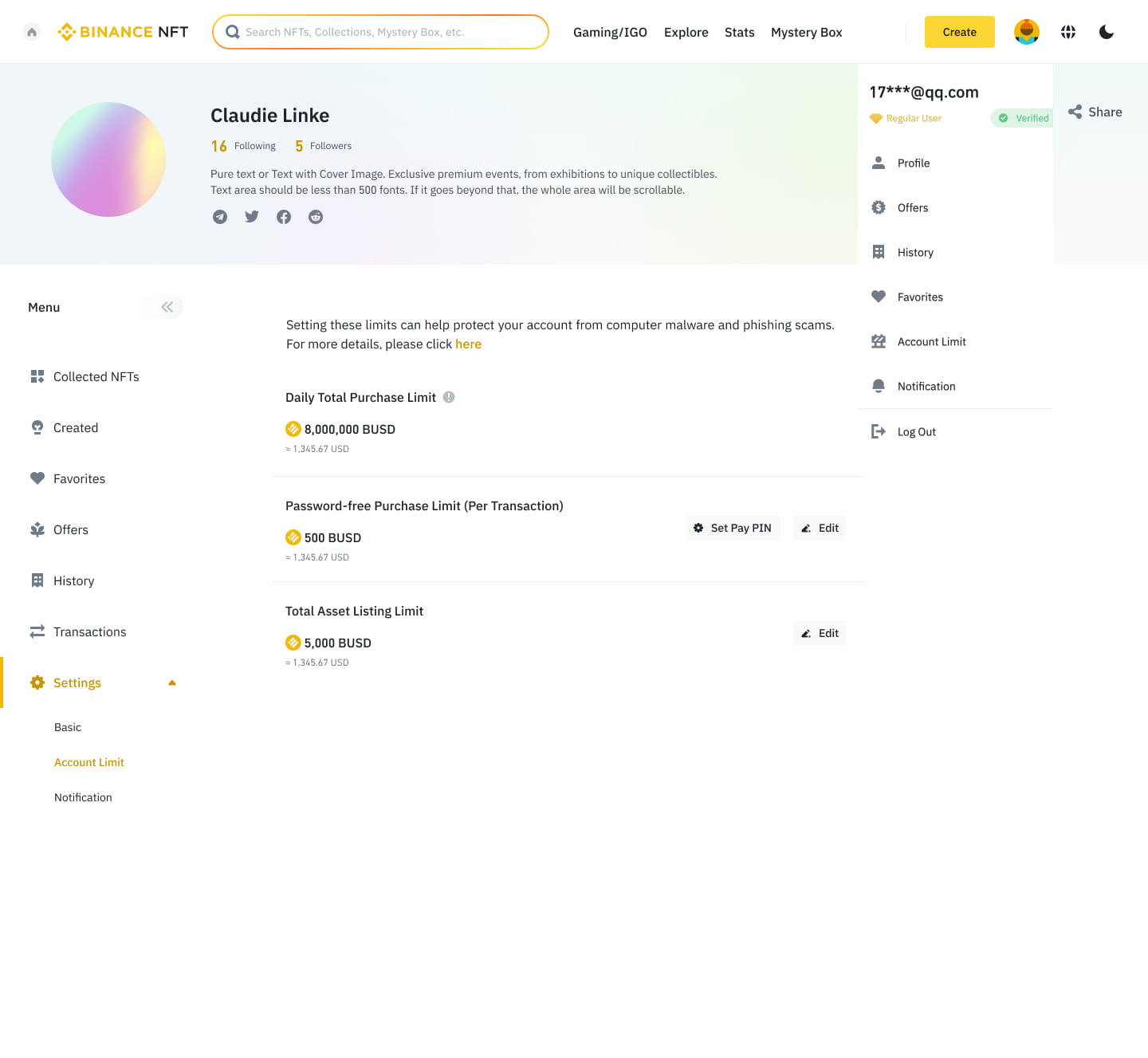Image resolution: width=1148 pixels, height=1058 pixels.
Task: Open the Mystery Box nav item
Action: pyautogui.click(x=807, y=32)
